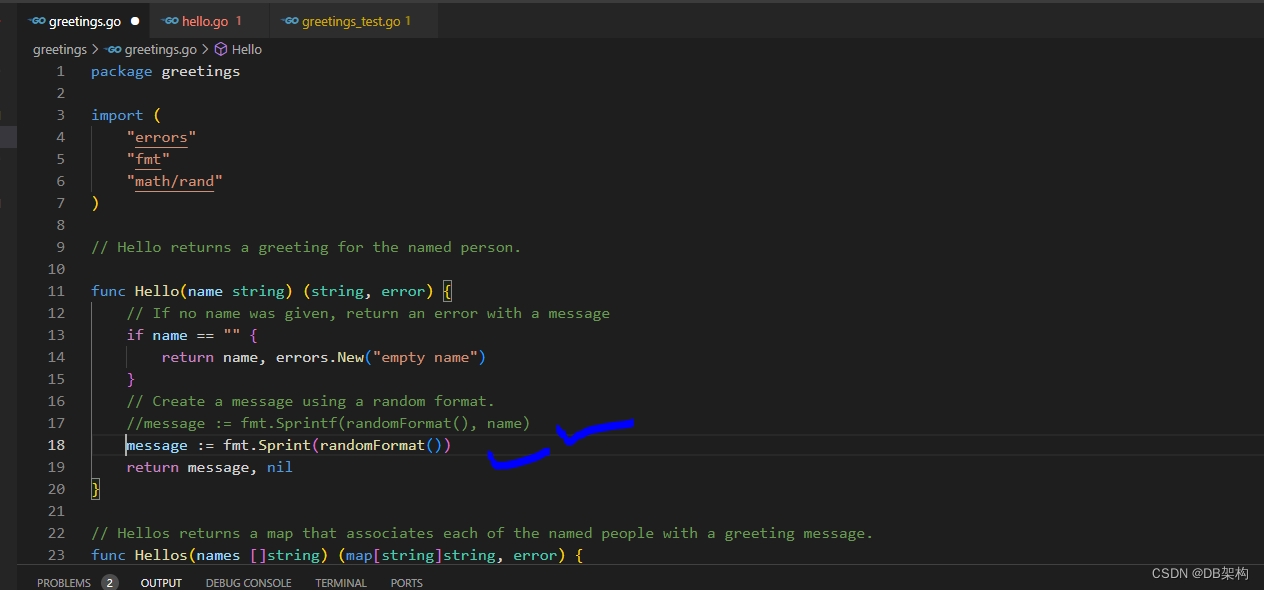Select the greetings folder breadcrumb

coord(60,49)
